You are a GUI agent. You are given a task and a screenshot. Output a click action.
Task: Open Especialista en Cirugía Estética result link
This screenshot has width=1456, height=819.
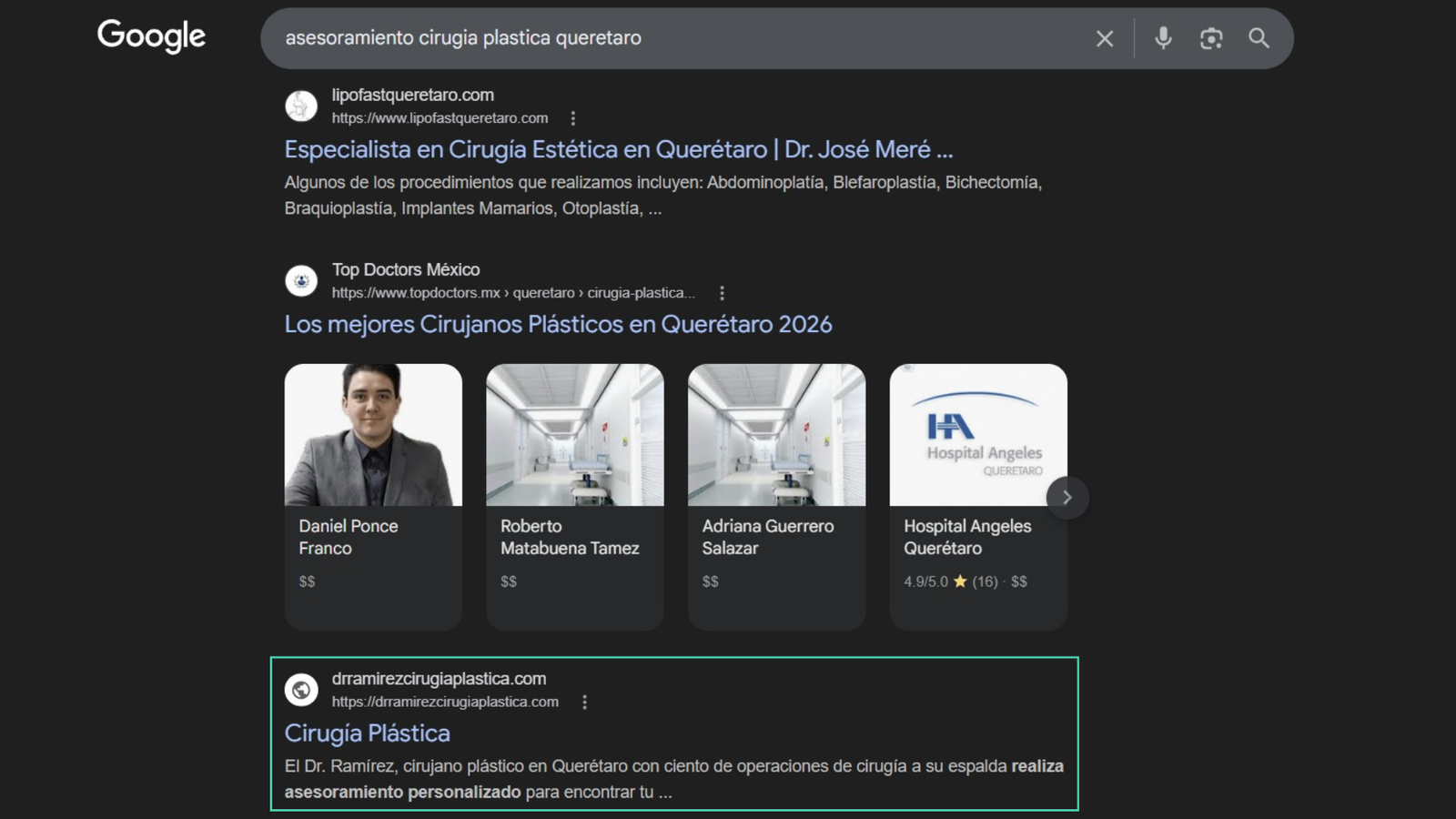pos(618,149)
